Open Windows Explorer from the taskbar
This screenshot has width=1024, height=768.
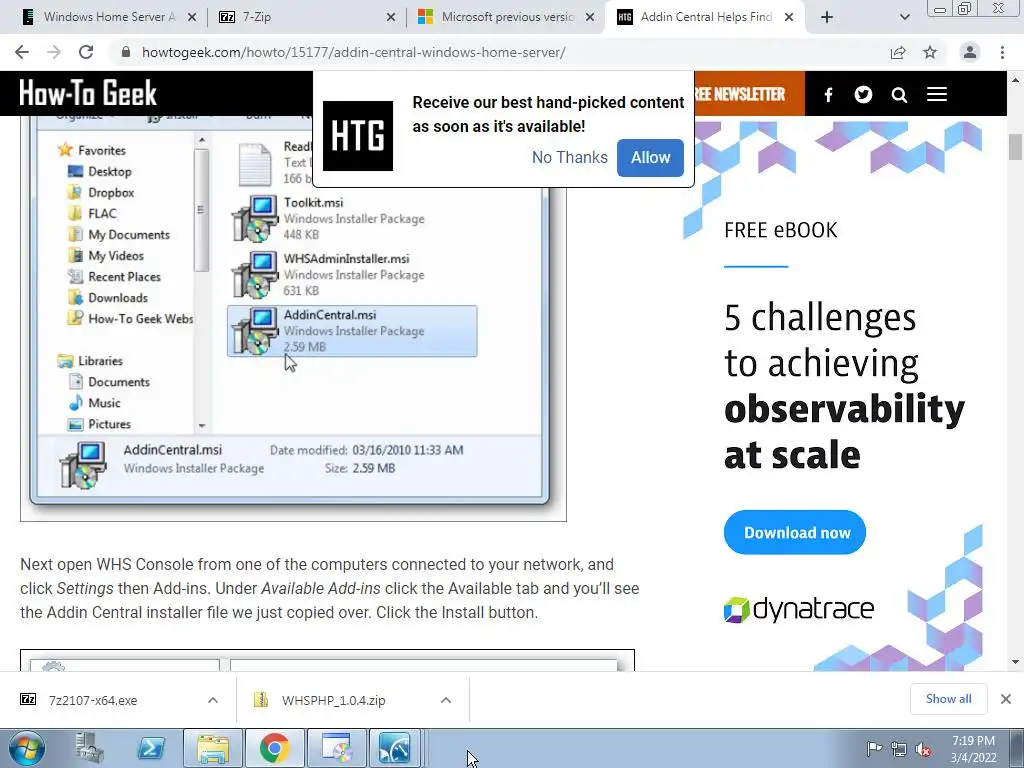pos(213,748)
